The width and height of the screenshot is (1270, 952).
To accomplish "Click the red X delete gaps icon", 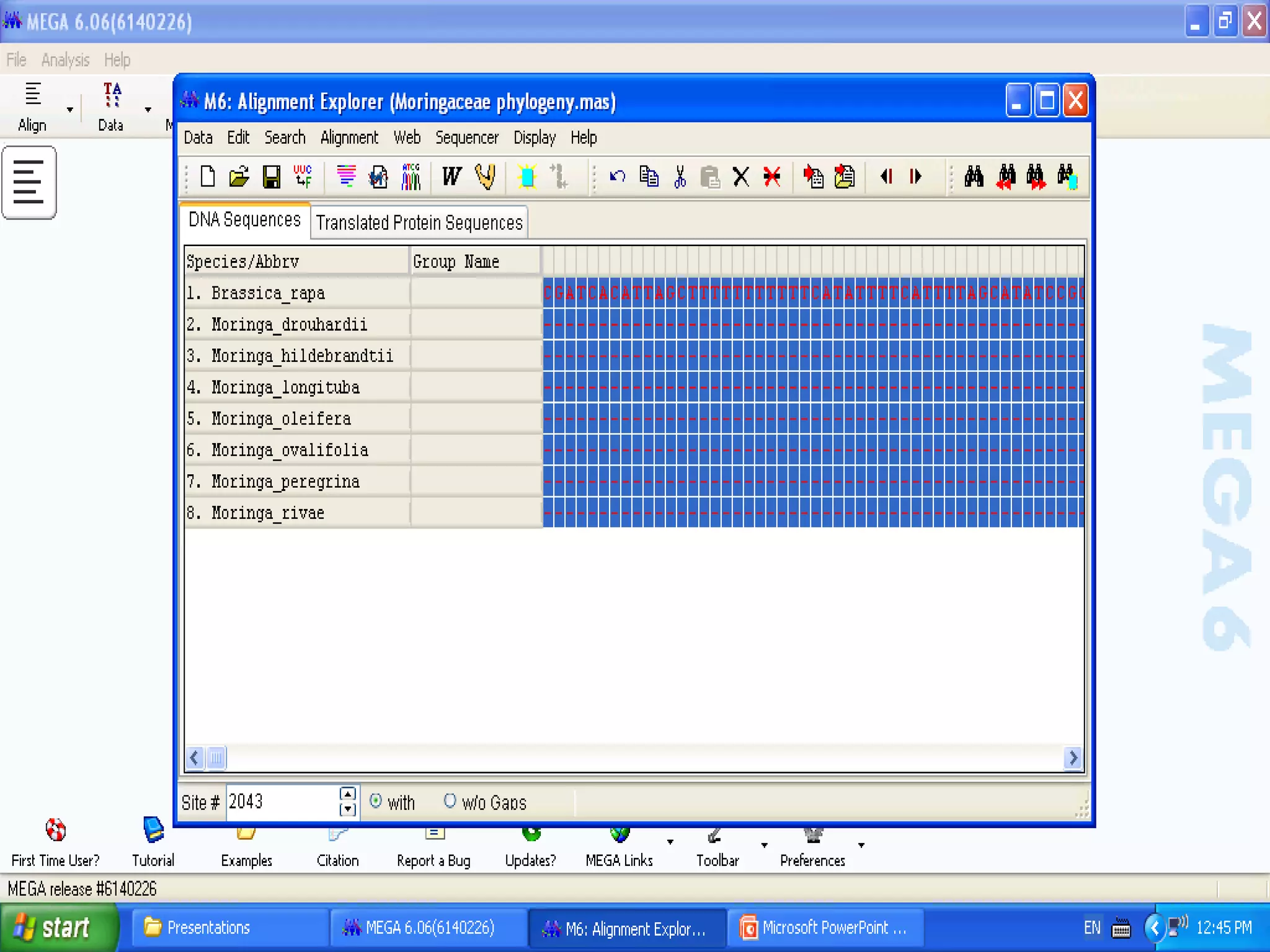I will 771,177.
